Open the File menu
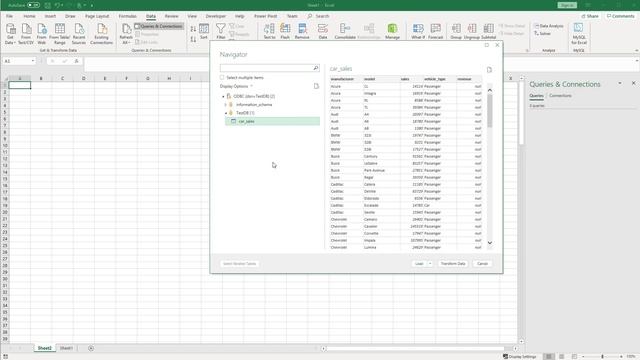This screenshot has width=640, height=360. (9, 16)
